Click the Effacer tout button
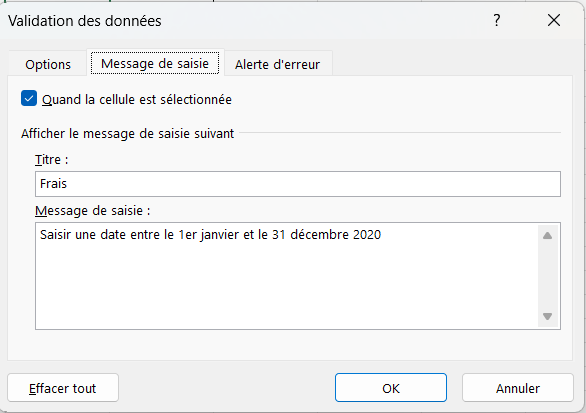This screenshot has height=413, width=586. [x=63, y=388]
